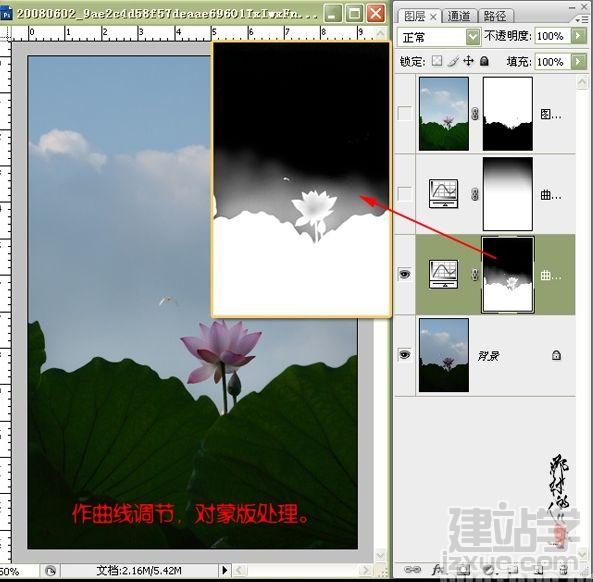Click the mask link chain on the selected curves layer

(475, 275)
